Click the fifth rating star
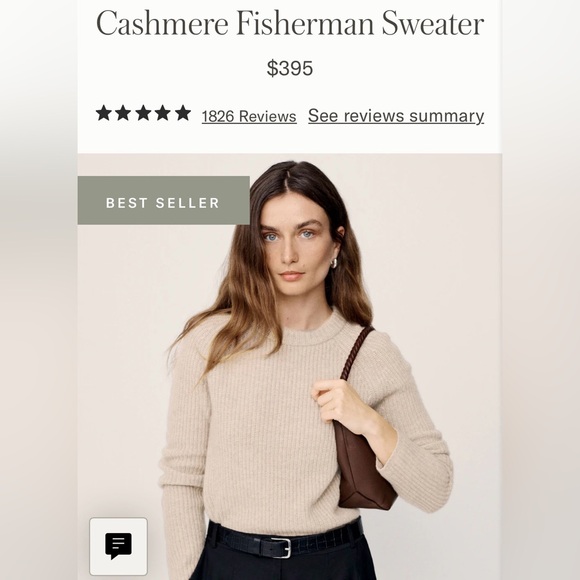Screen dimensions: 580x580 pos(183,113)
